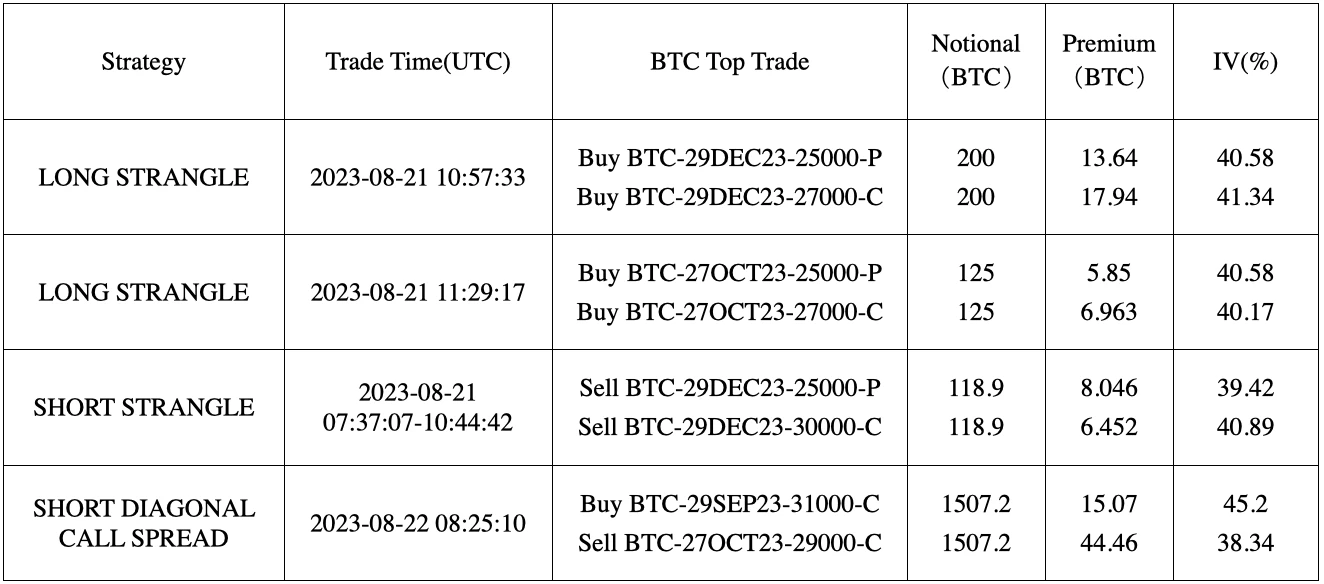Click Sell BTC-29DEC23-30000-C trade text
1324x584 pixels.
730,427
